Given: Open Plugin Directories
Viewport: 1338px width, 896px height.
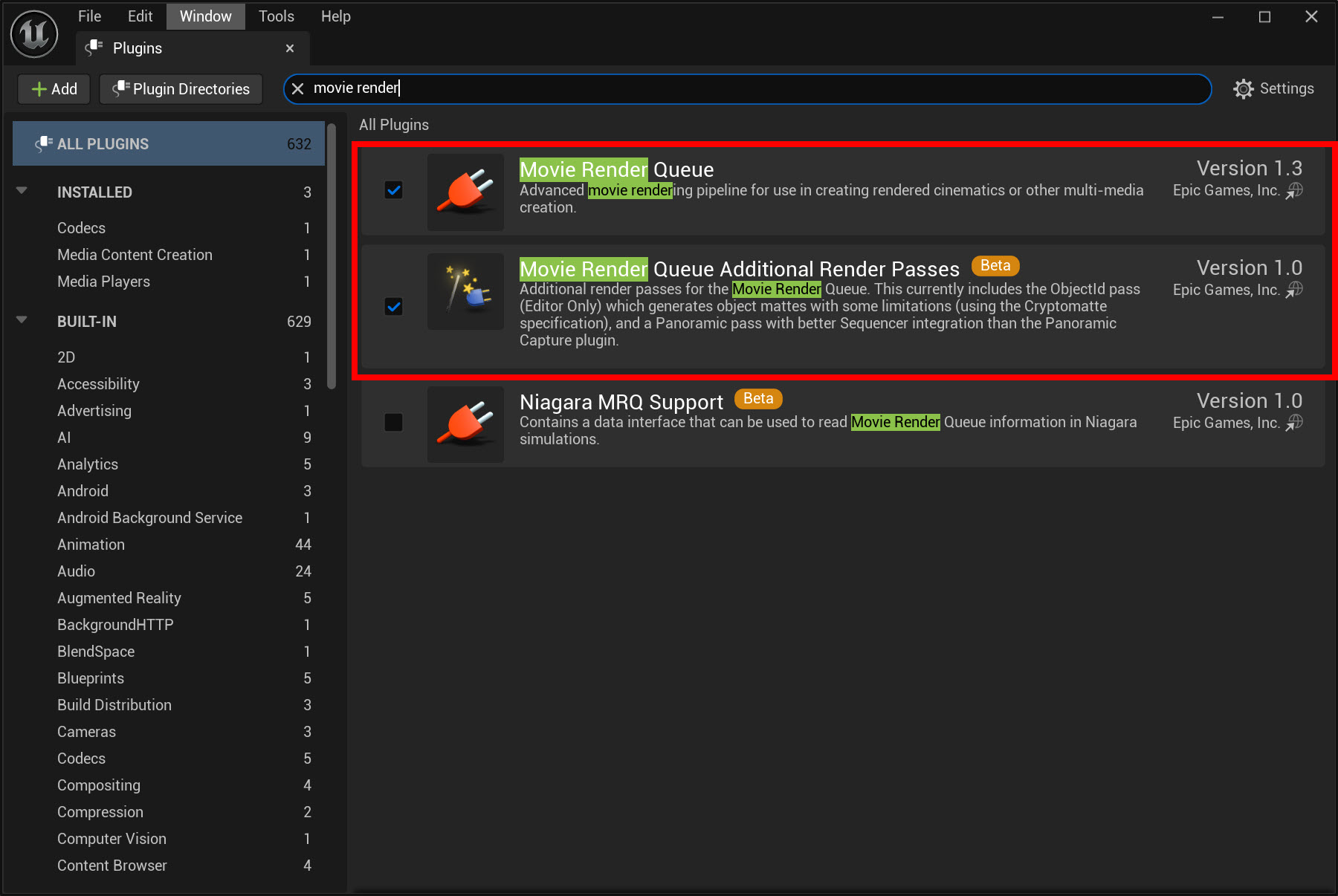Looking at the screenshot, I should [181, 89].
